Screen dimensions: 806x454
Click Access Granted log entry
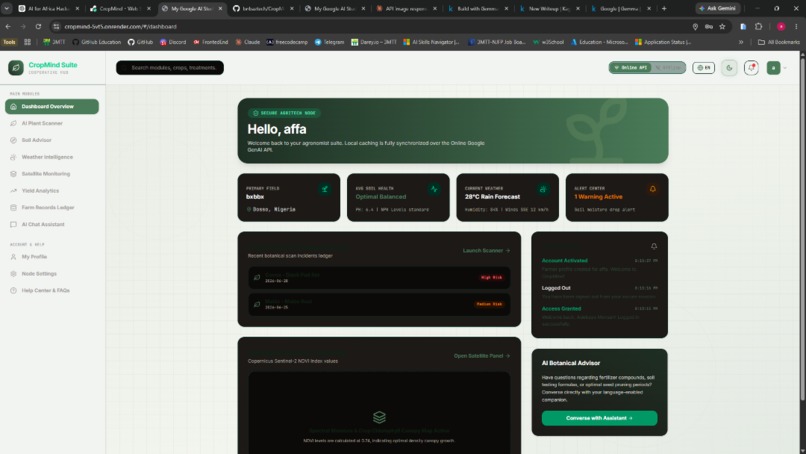[x=599, y=316]
